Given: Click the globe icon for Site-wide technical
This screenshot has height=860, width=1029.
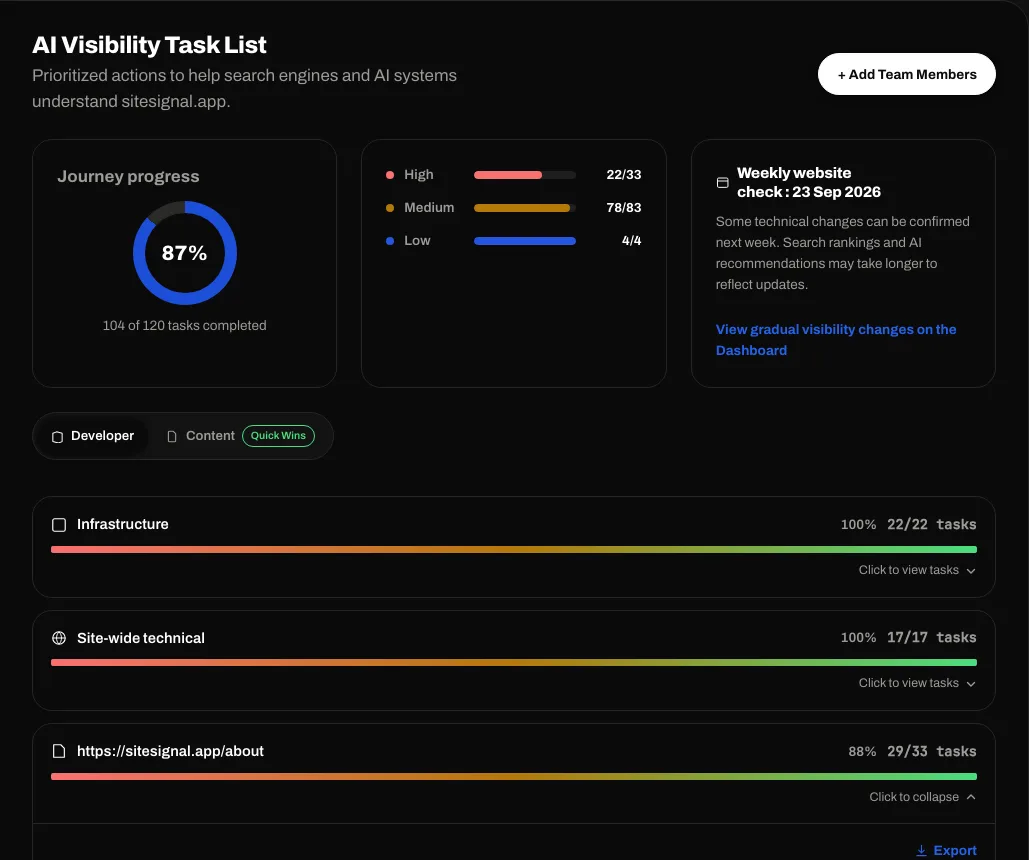Looking at the screenshot, I should (59, 638).
